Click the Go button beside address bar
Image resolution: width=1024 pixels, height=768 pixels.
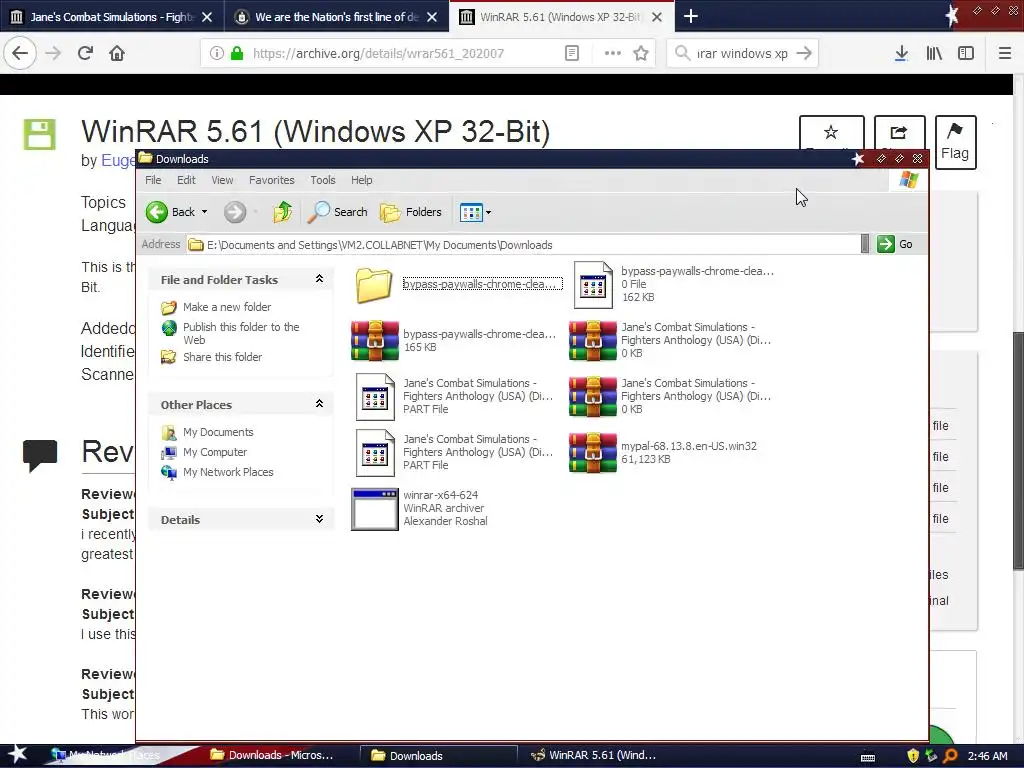895,244
